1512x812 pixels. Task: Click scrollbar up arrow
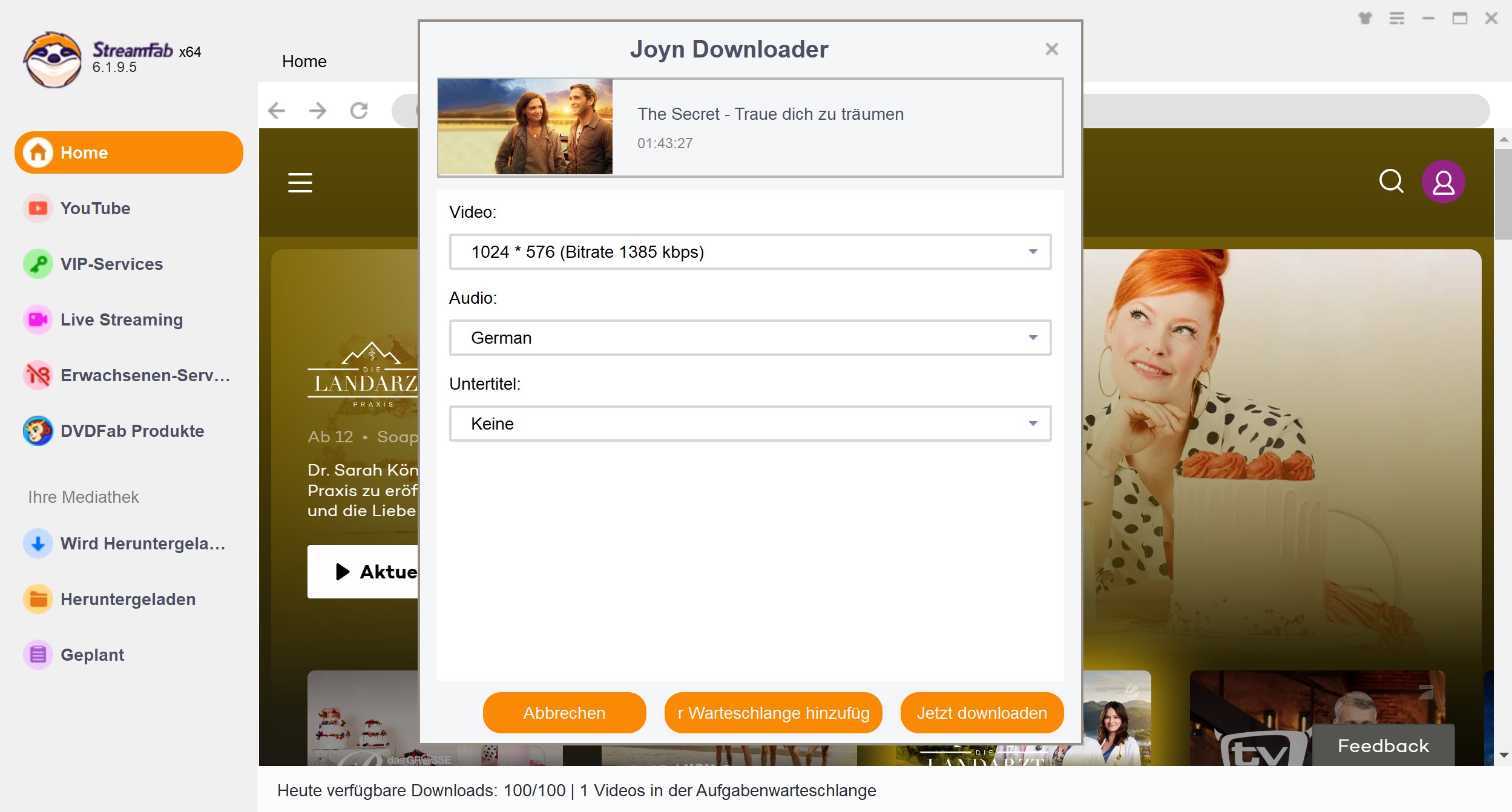click(x=1503, y=139)
